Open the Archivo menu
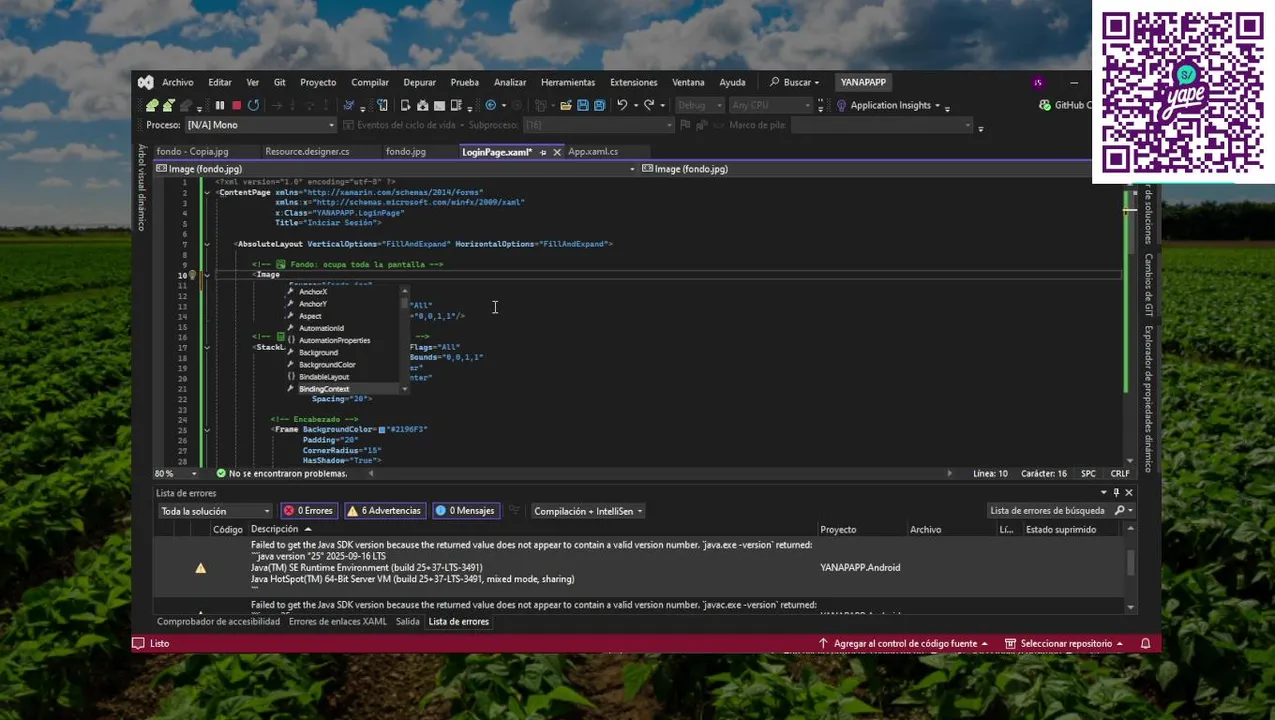This screenshot has width=1275, height=720. click(x=177, y=82)
